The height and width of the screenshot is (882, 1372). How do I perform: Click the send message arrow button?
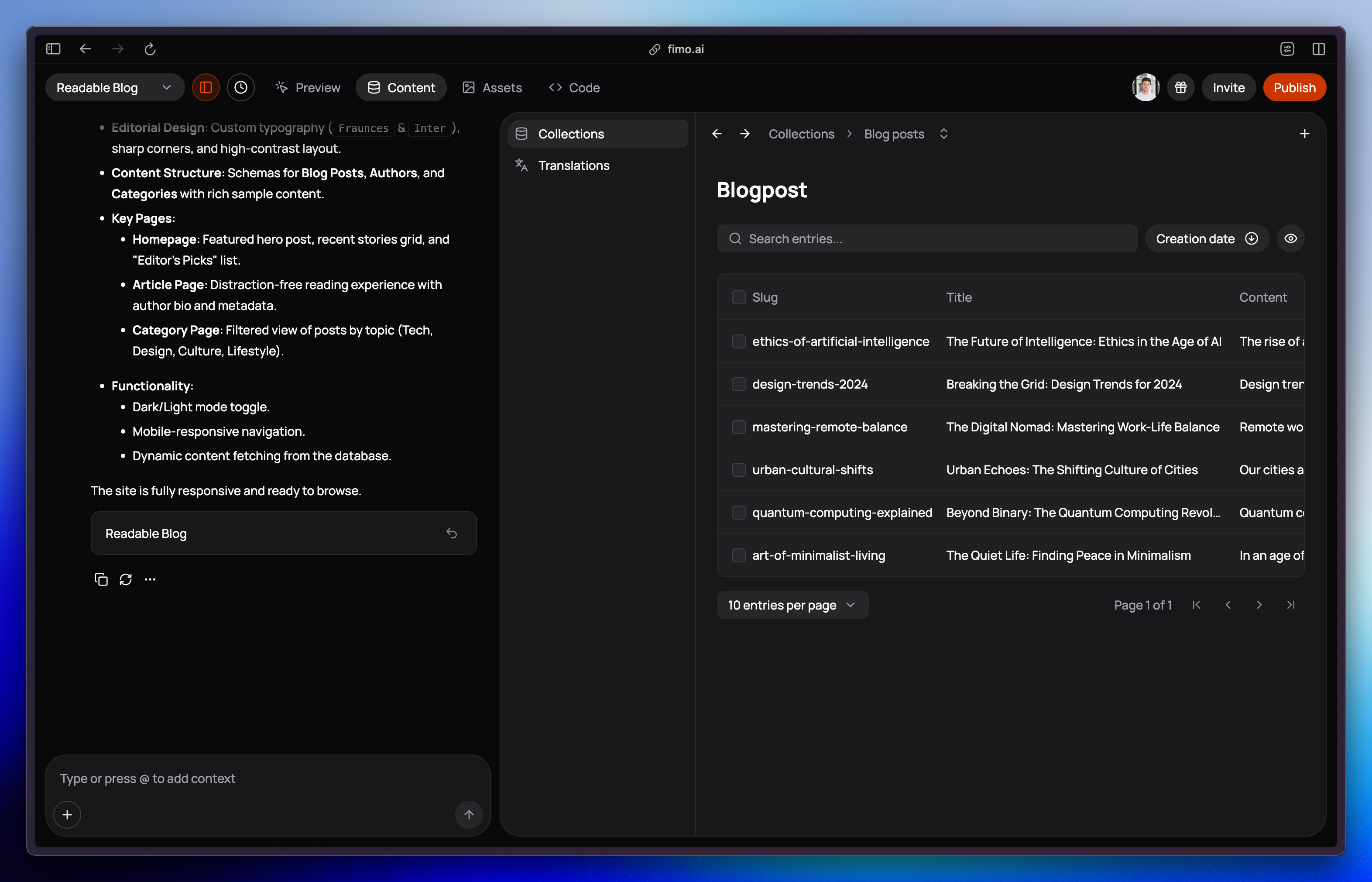click(469, 814)
